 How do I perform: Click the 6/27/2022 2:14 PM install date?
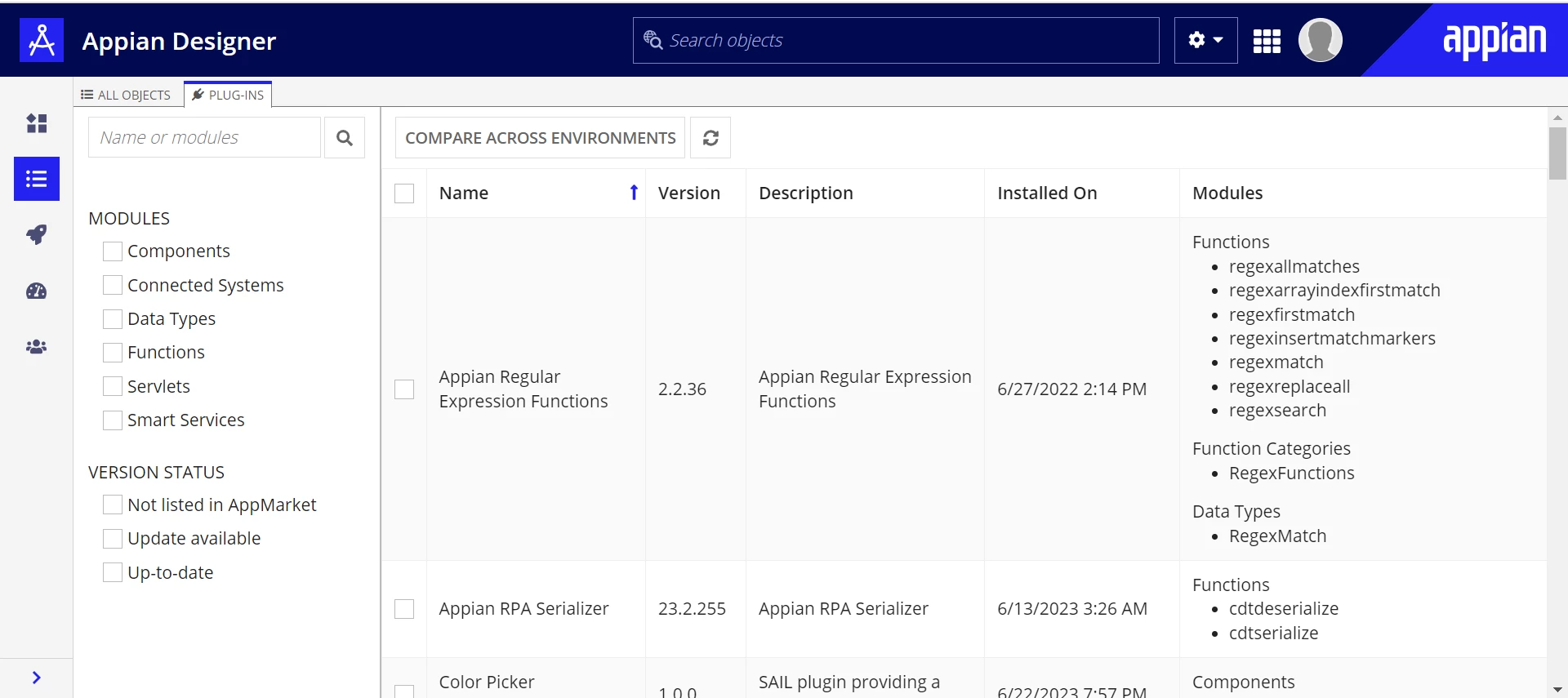(x=1071, y=389)
